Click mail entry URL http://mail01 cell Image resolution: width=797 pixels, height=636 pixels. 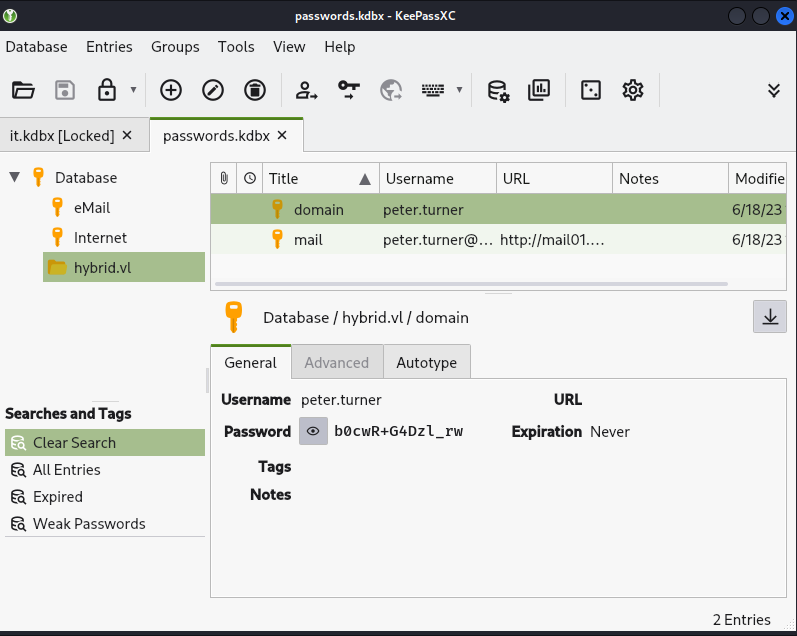click(x=552, y=240)
